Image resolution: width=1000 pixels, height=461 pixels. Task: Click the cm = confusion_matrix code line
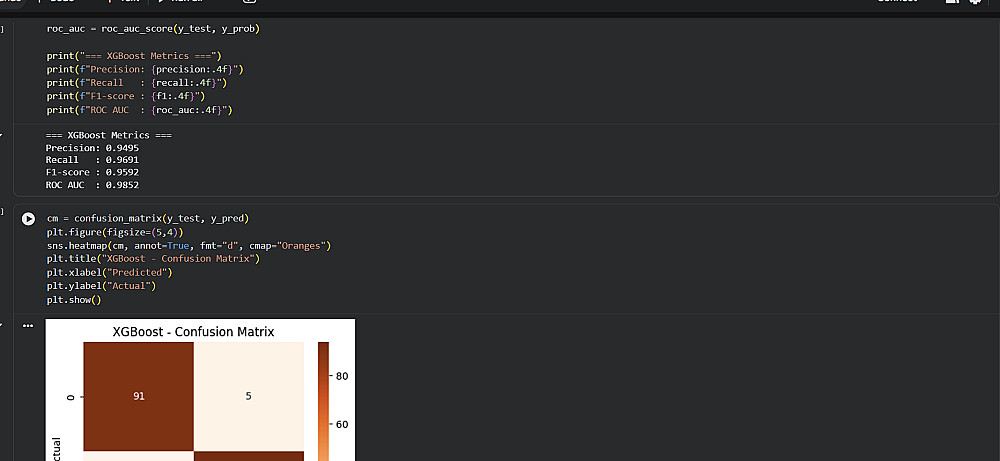point(147,219)
